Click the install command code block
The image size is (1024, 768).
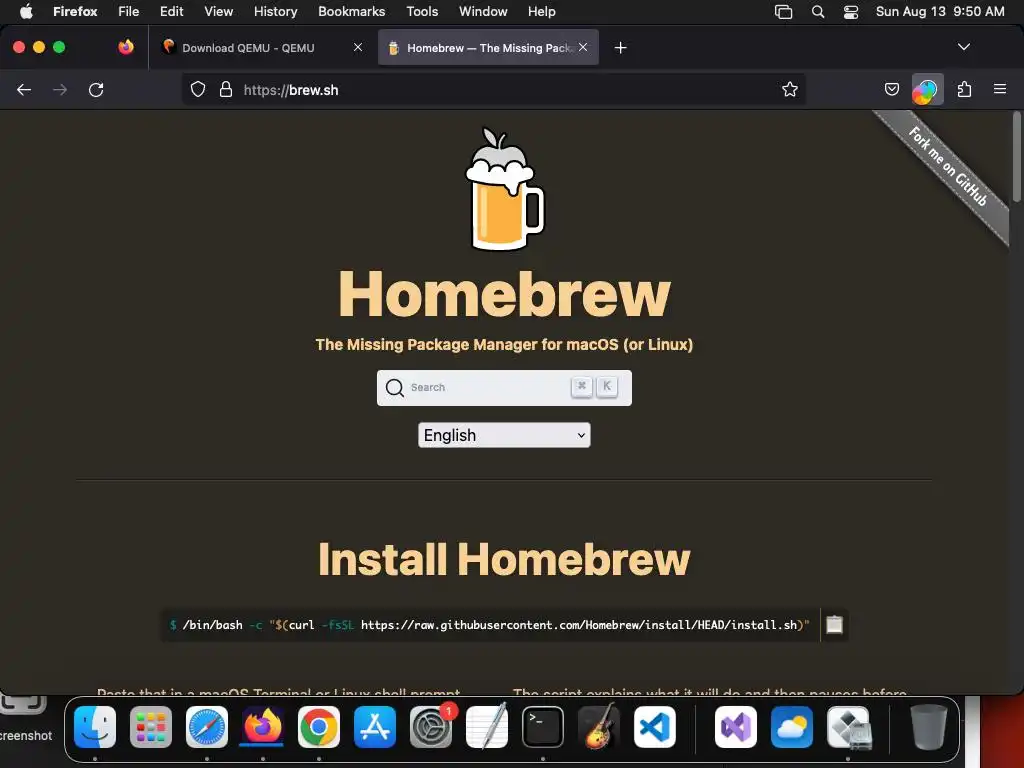pos(490,625)
